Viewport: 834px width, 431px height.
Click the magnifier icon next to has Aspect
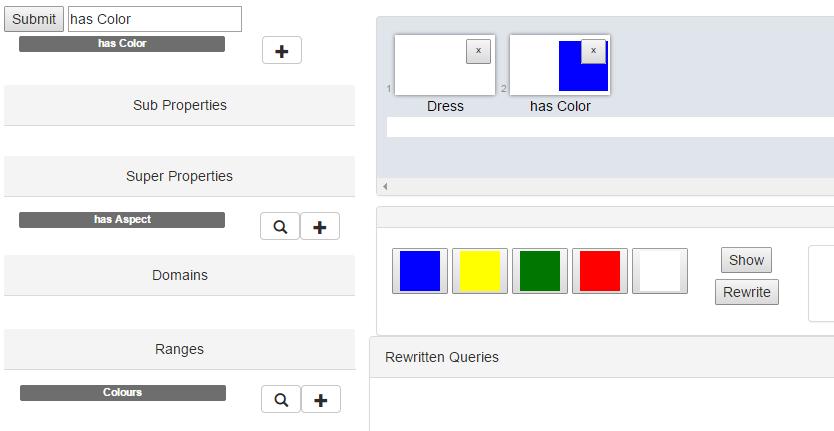point(280,227)
